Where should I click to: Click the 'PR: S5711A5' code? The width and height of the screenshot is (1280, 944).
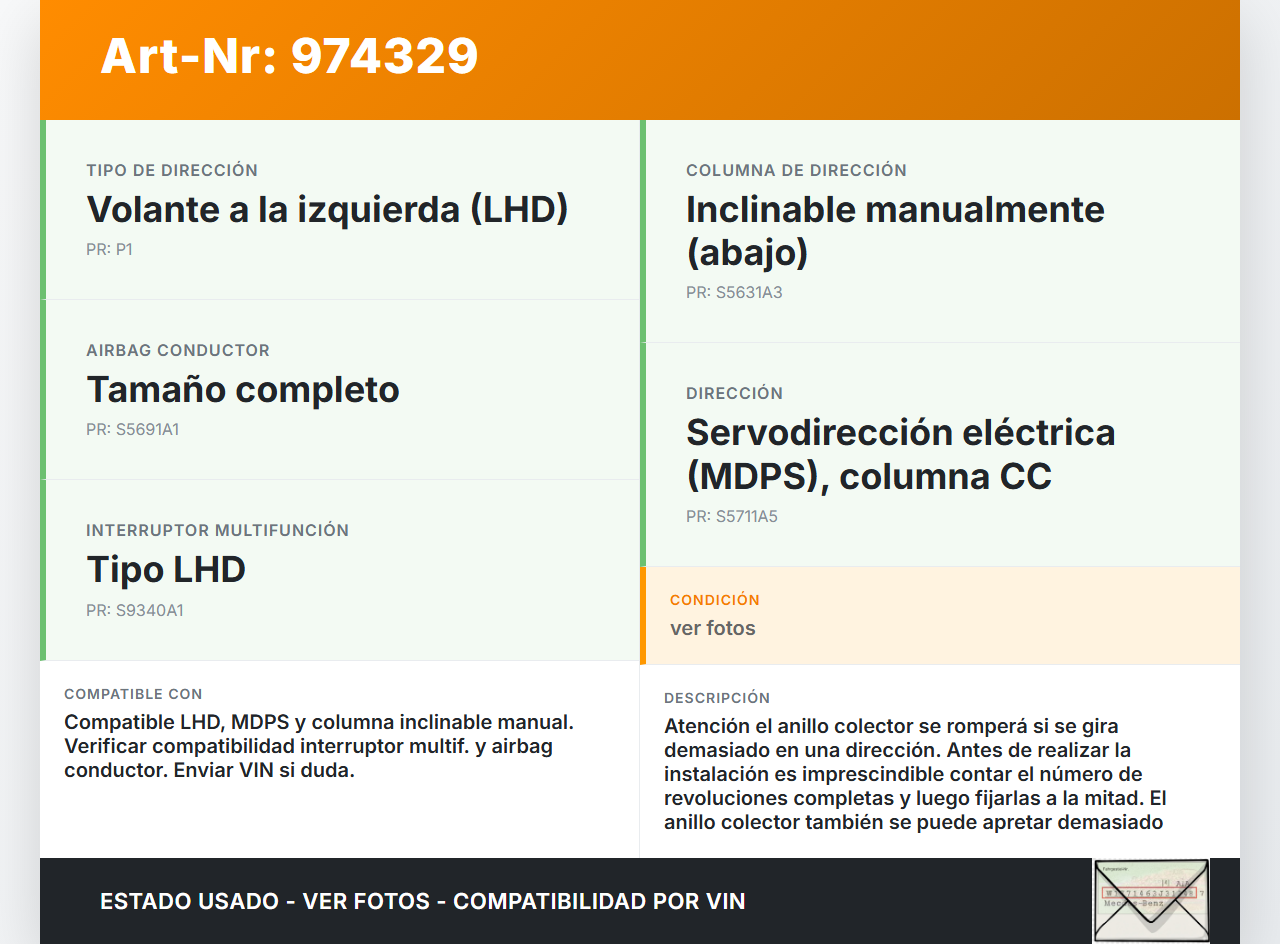click(732, 517)
